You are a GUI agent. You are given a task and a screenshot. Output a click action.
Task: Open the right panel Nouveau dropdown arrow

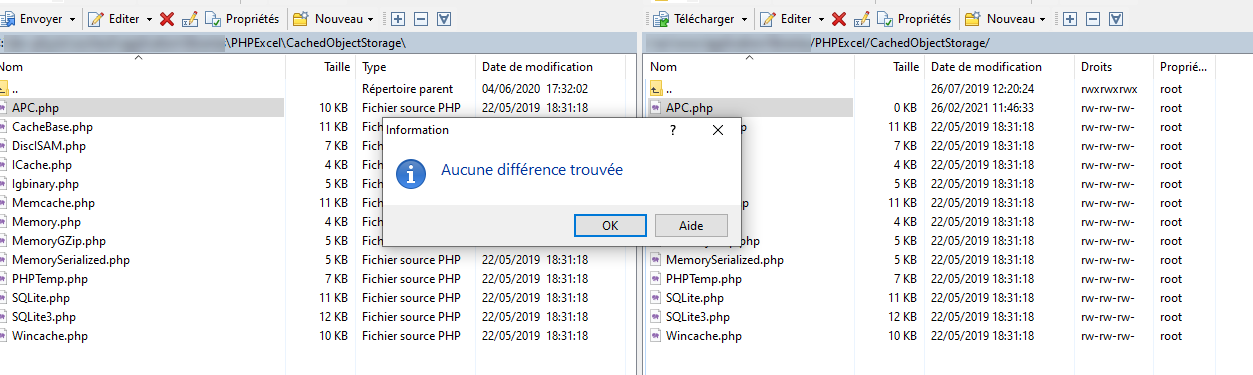tap(1042, 19)
